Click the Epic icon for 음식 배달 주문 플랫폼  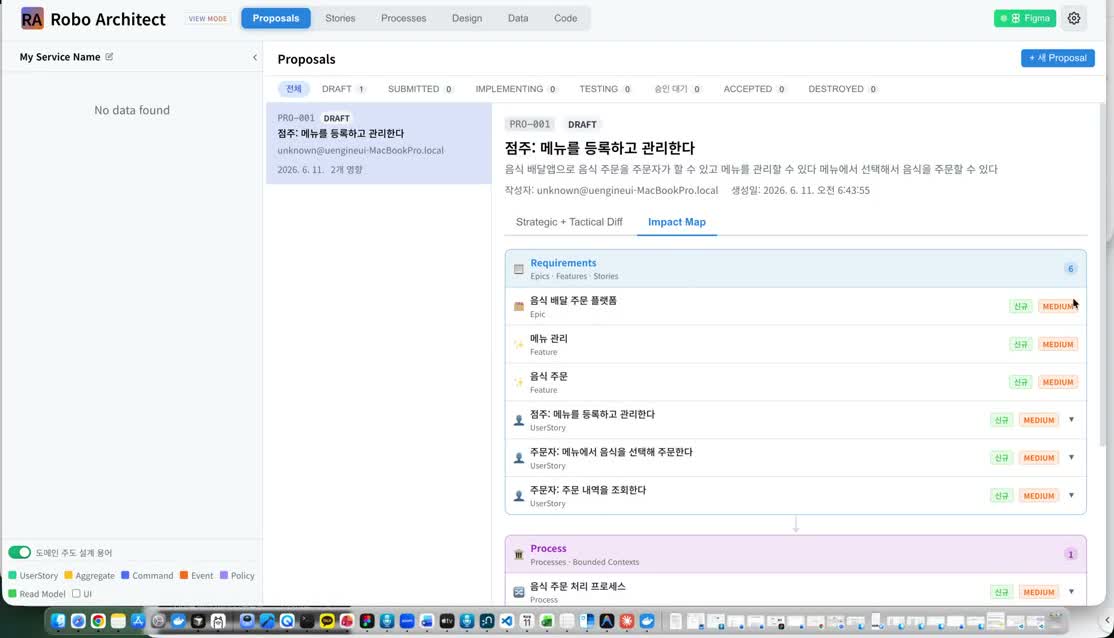tap(519, 306)
